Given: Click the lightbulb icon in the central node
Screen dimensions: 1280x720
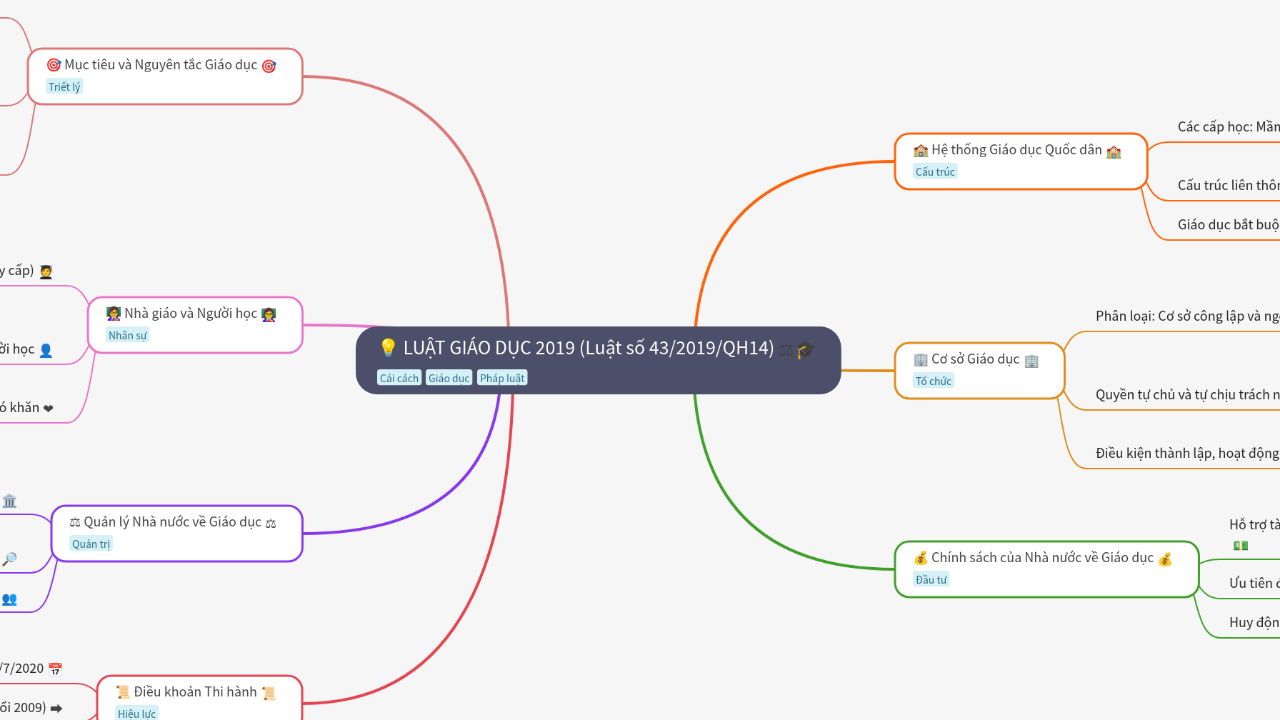Looking at the screenshot, I should 388,349.
